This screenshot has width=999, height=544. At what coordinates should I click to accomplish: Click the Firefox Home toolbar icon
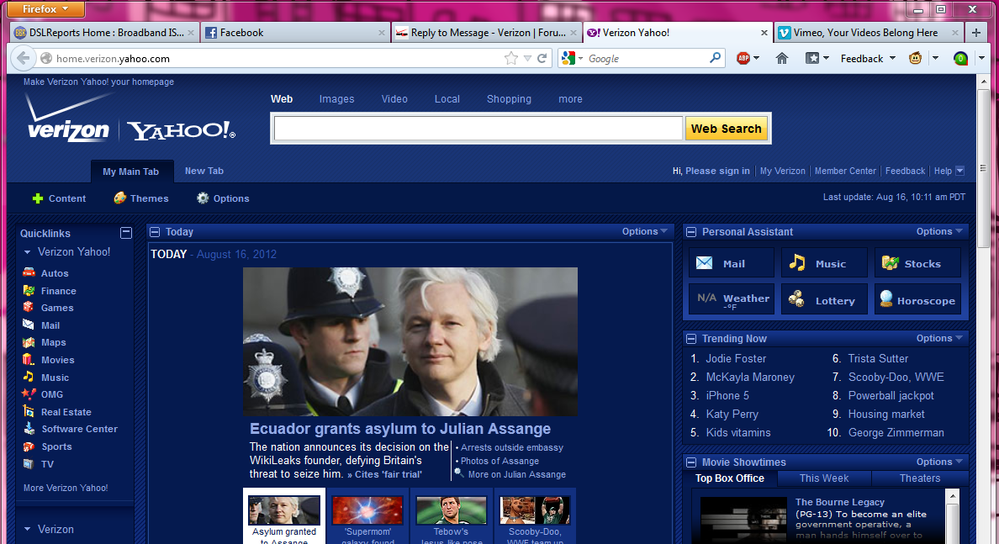click(782, 58)
